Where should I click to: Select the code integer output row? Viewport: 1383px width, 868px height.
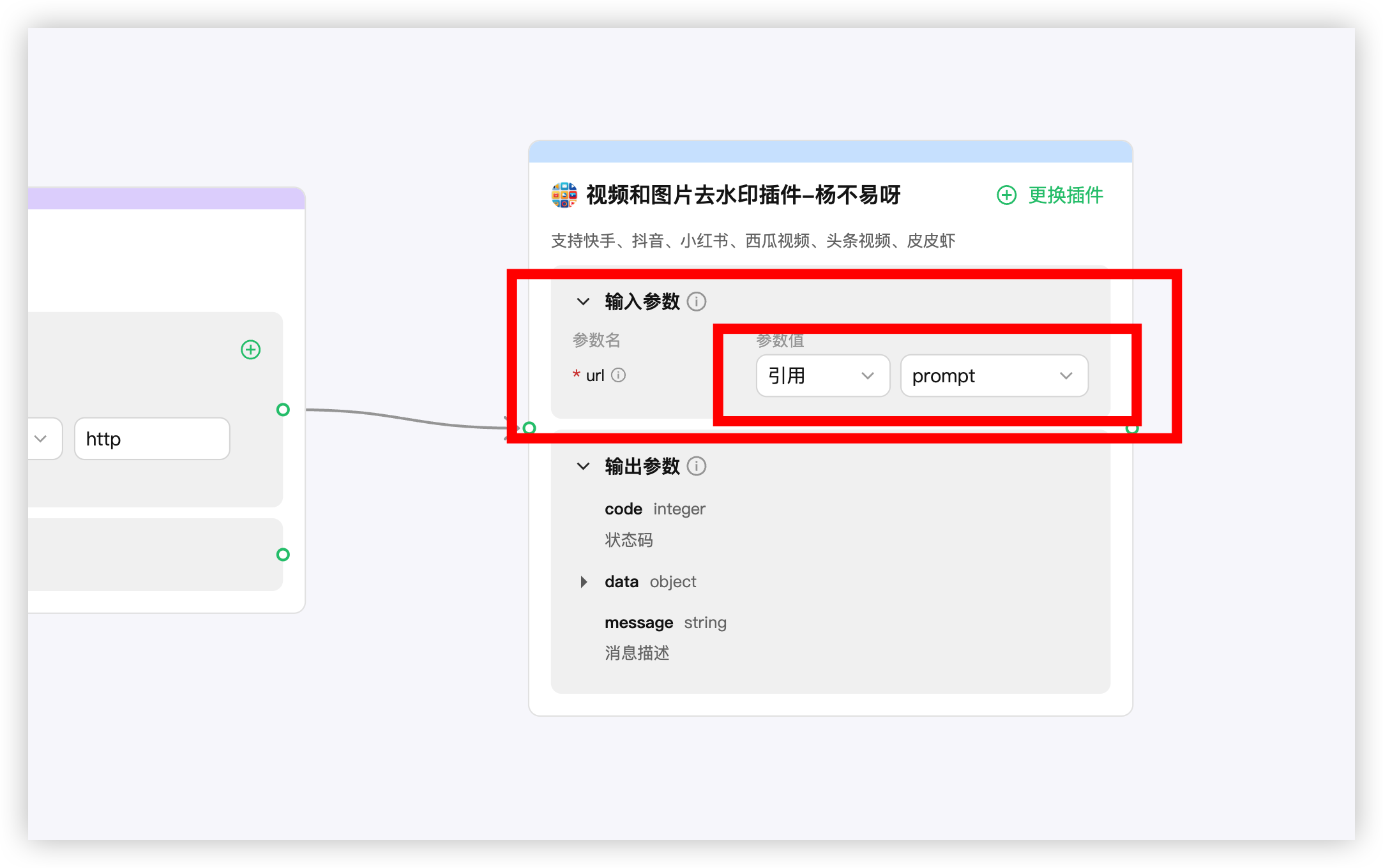point(654,509)
